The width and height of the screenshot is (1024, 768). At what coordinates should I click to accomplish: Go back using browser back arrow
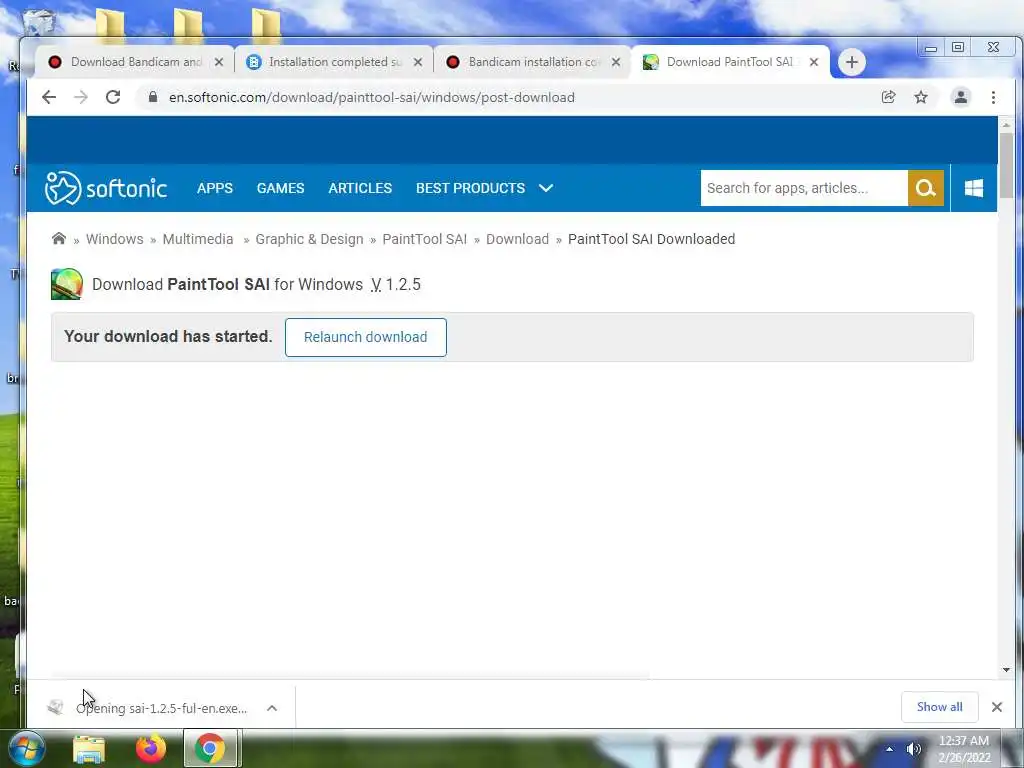tap(49, 97)
